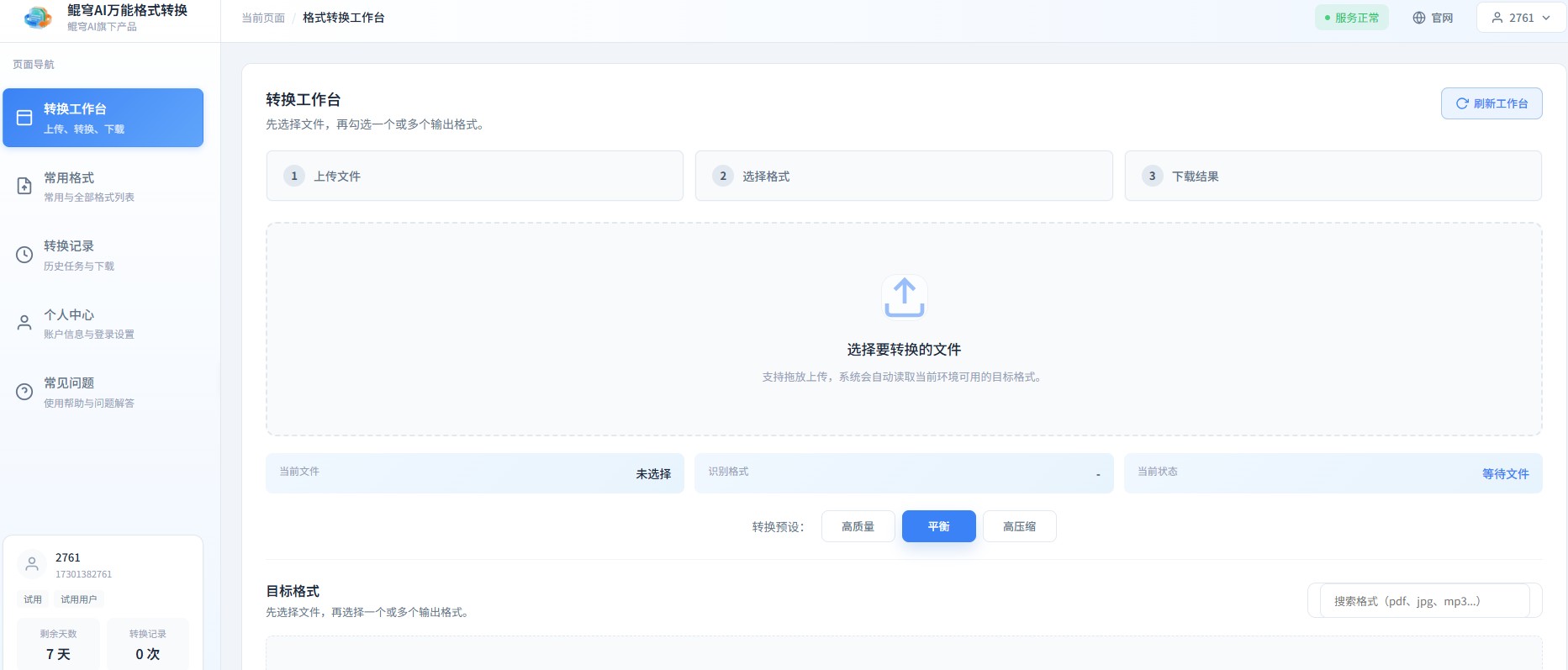Open the 2761 account dropdown chevron
Screen dimensions: 1568x670
point(1546,18)
